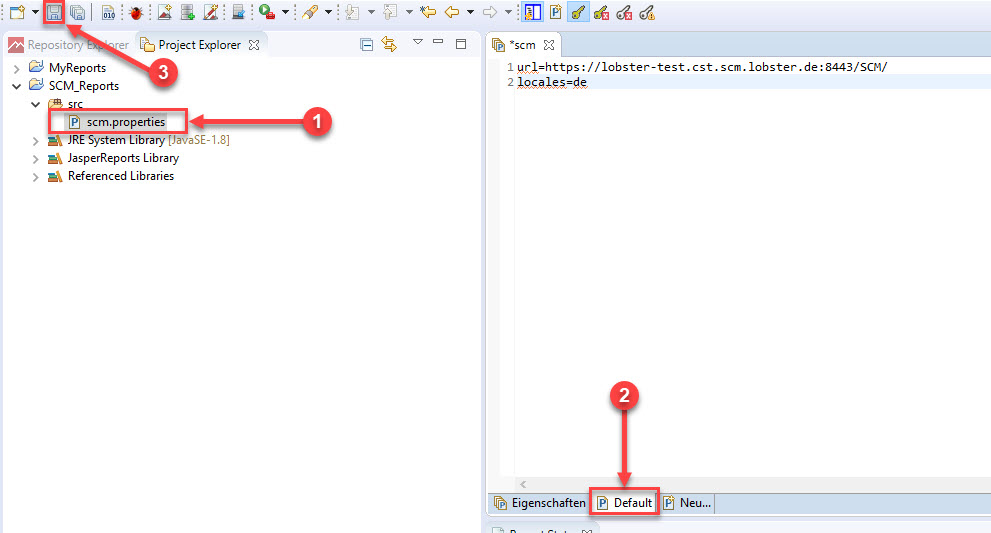Switch to the Repository Explorer tab
This screenshot has width=991, height=533.
point(68,45)
